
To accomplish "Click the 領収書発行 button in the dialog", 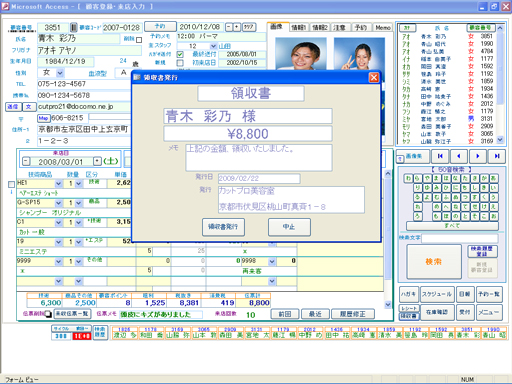I will pyautogui.click(x=223, y=227).
